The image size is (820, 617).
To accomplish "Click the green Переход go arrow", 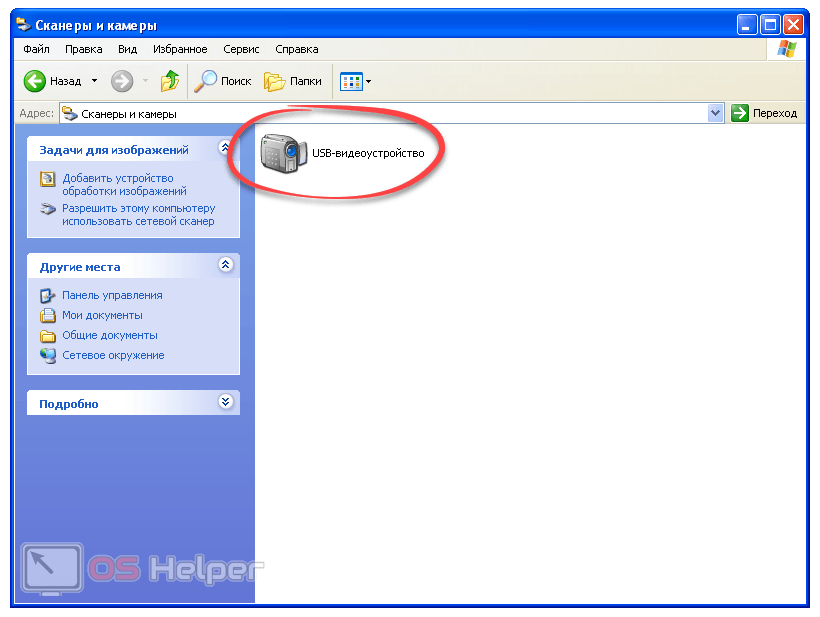I will [740, 113].
